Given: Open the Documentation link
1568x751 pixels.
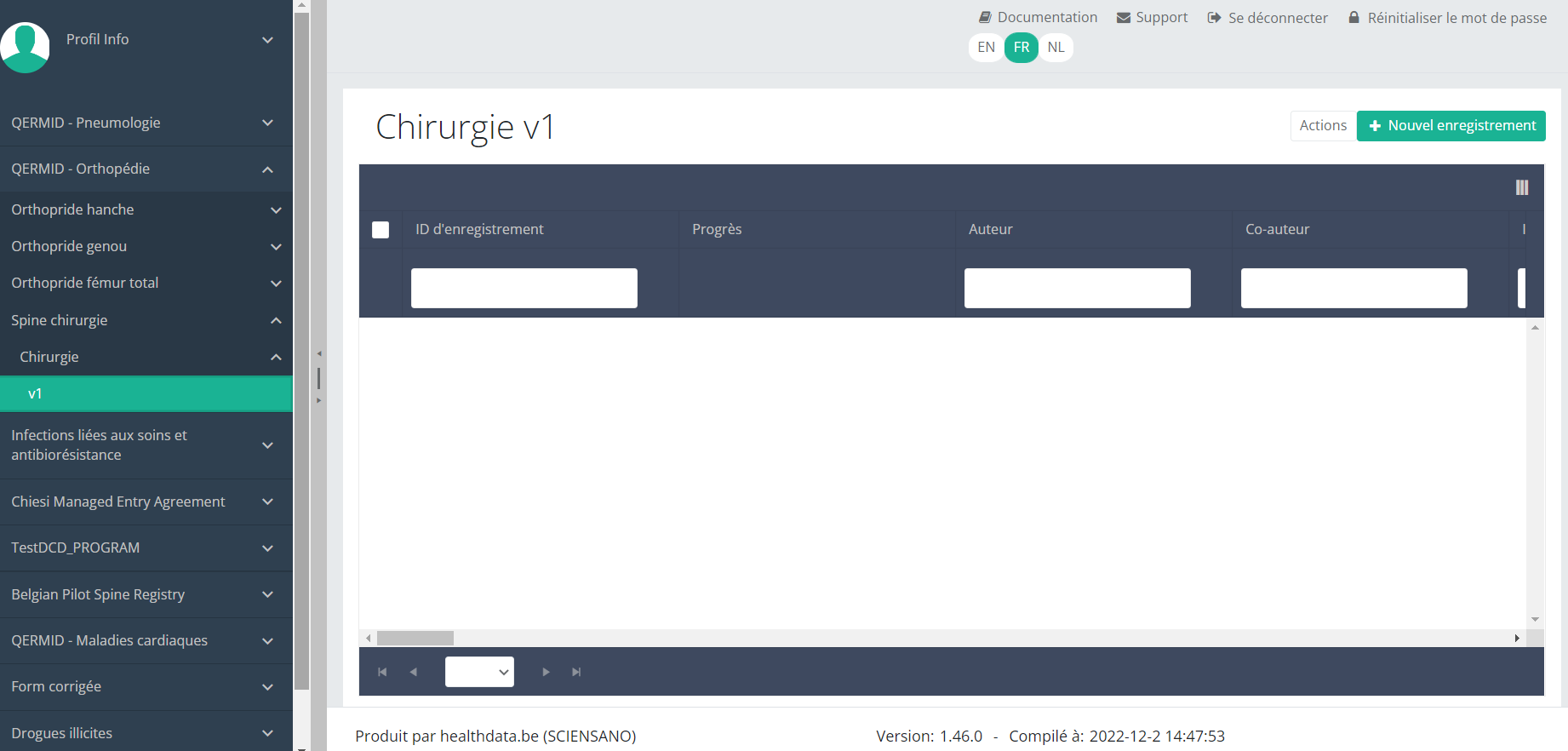Looking at the screenshot, I should [x=1038, y=17].
